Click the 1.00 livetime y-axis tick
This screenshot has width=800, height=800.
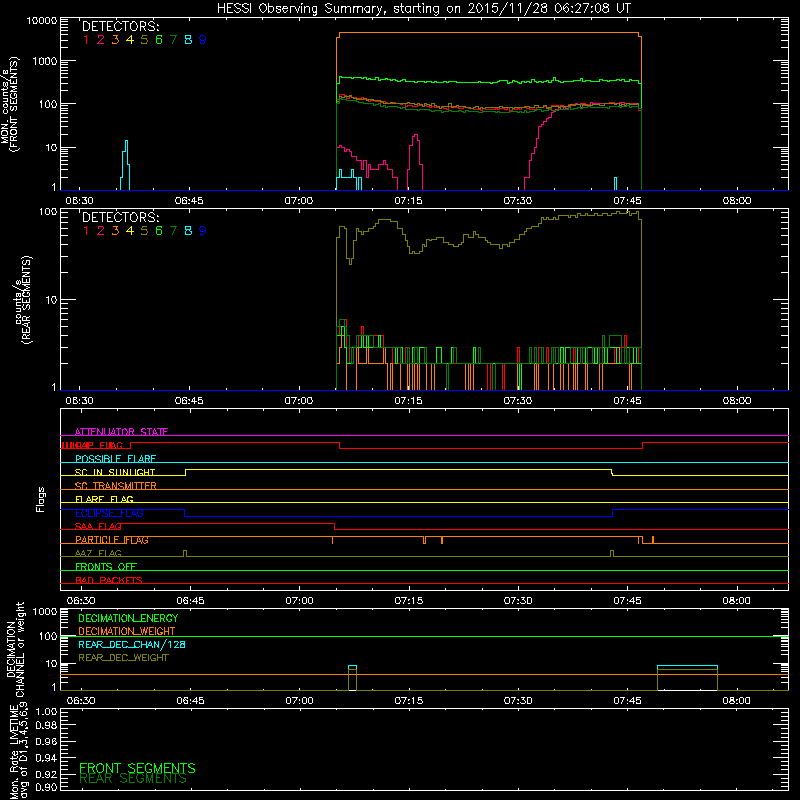[46, 711]
